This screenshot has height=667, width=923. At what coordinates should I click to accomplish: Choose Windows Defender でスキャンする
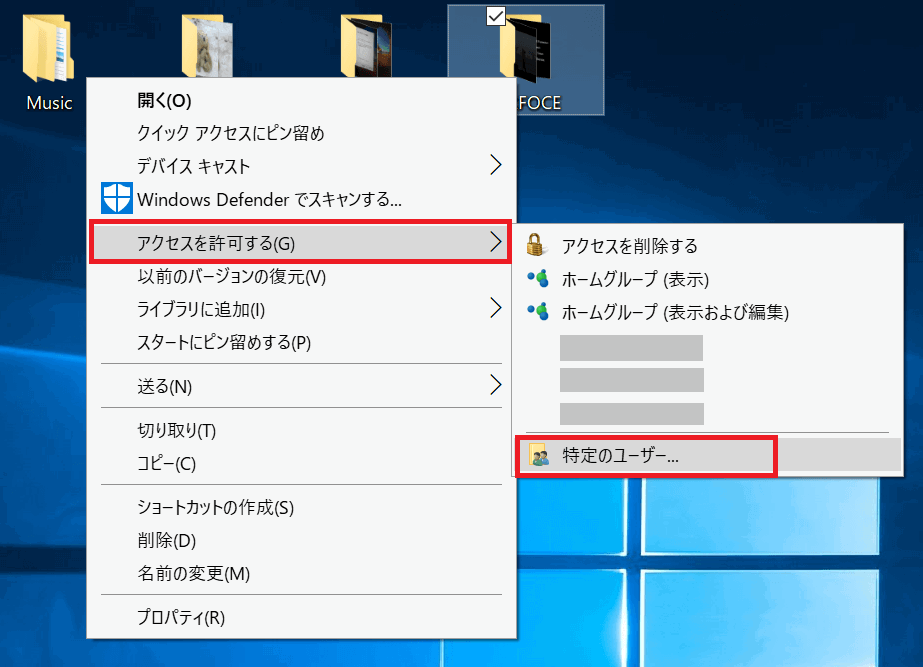[x=301, y=199]
